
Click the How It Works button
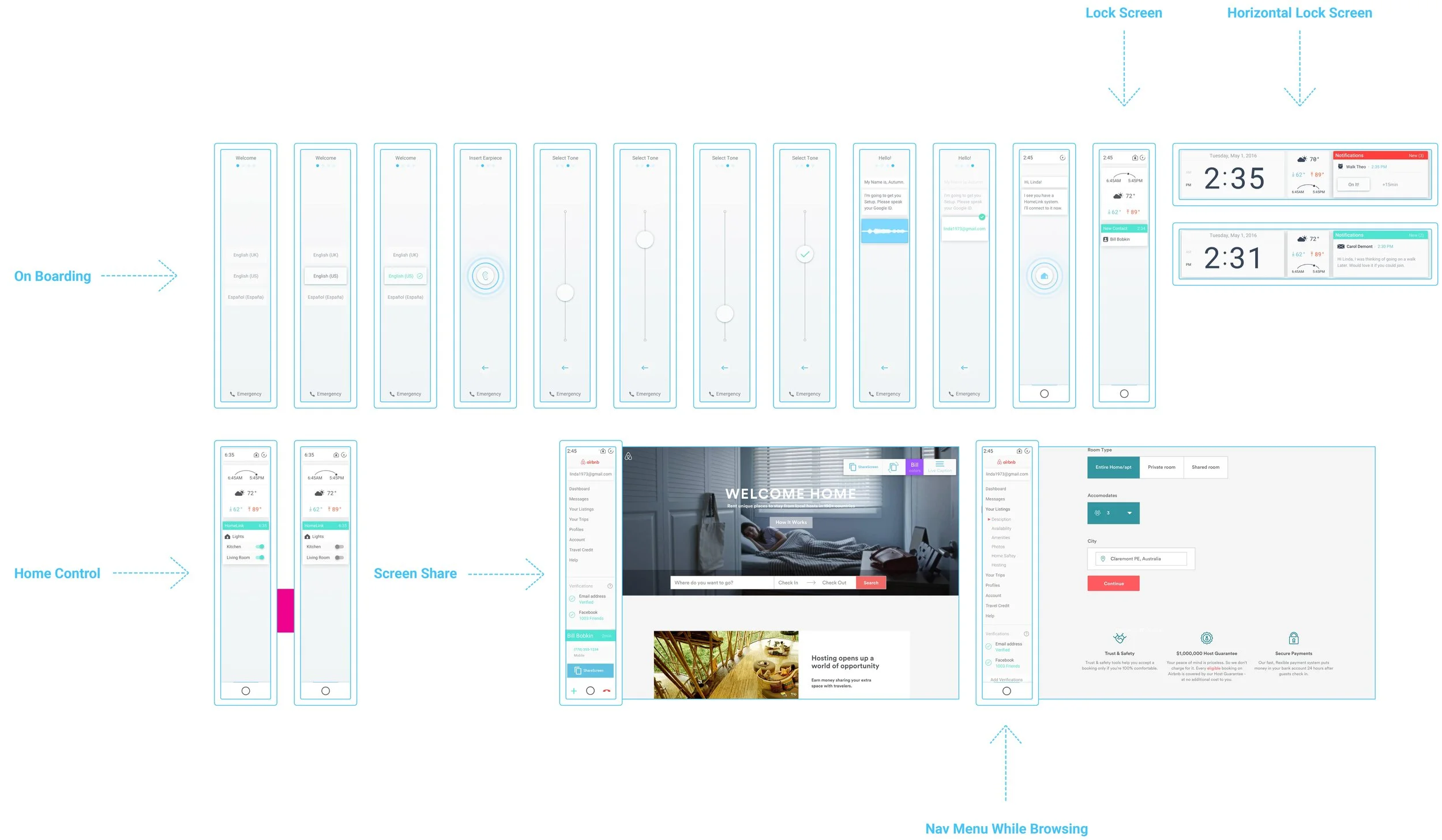click(791, 522)
